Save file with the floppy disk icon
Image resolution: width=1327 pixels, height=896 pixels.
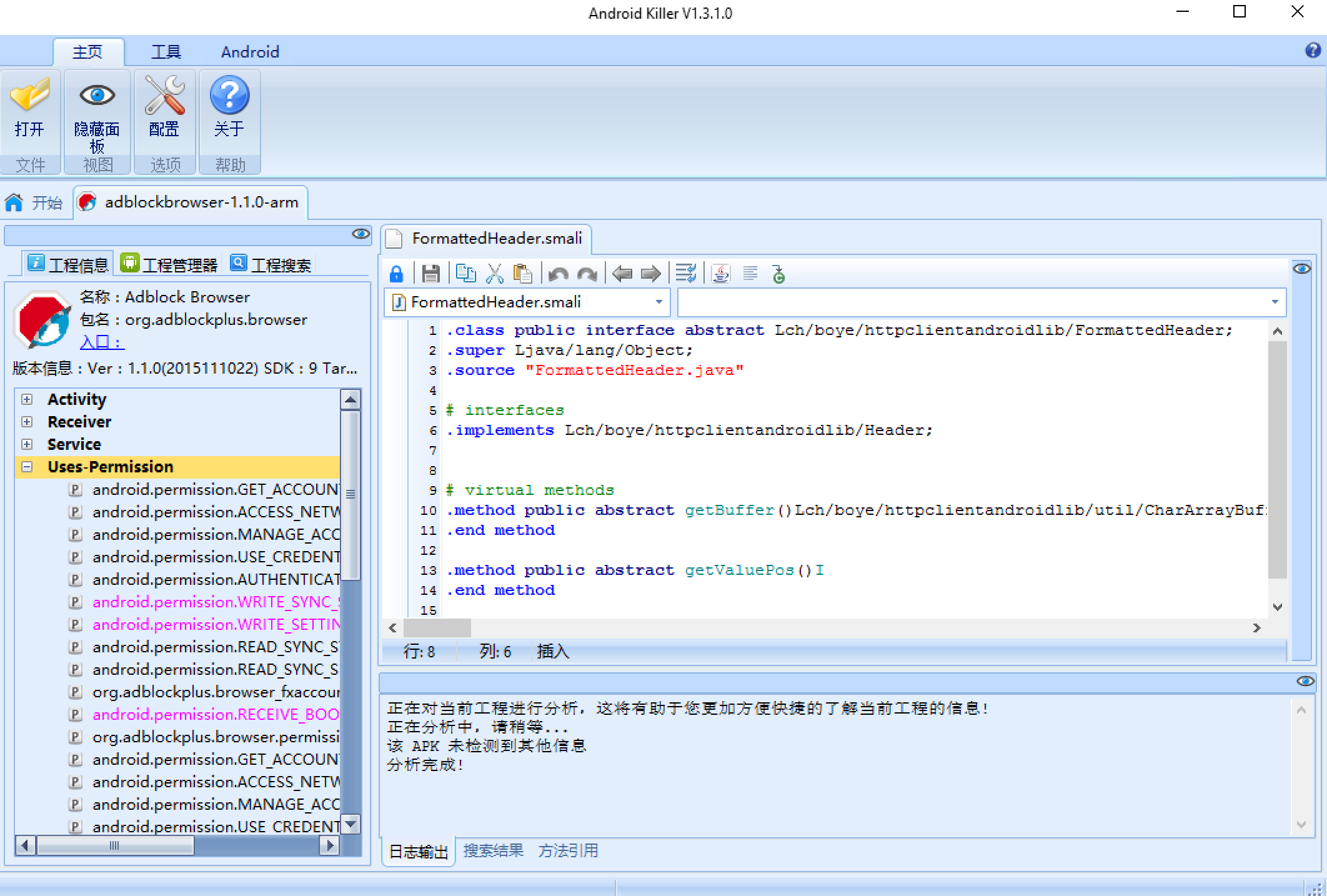click(430, 274)
